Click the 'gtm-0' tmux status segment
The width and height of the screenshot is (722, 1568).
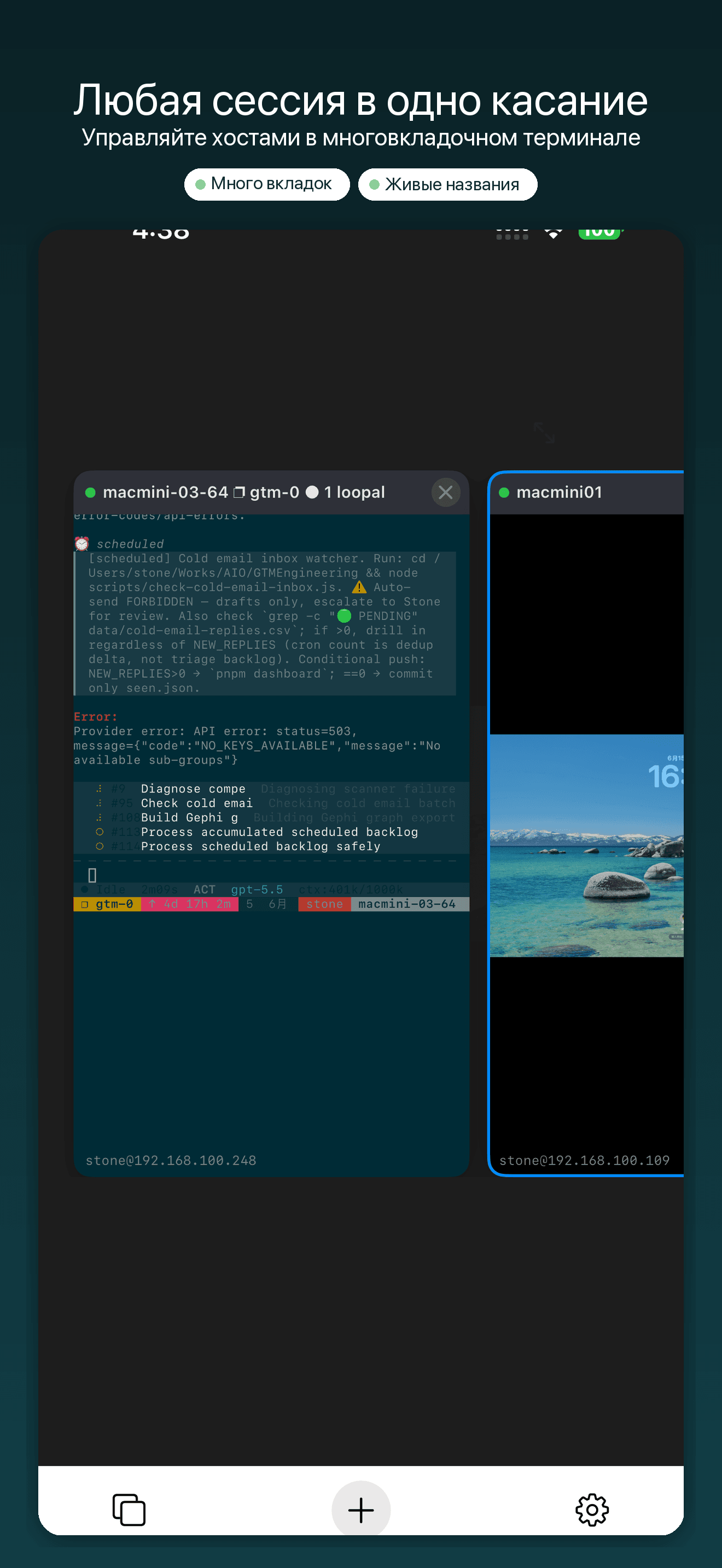tap(108, 904)
